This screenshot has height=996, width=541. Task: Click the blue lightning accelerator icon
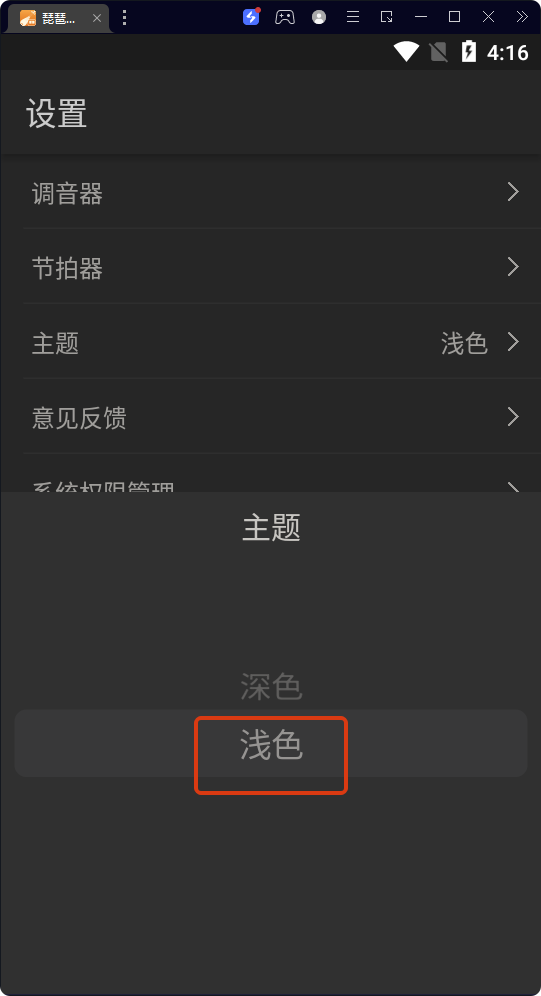click(x=251, y=17)
